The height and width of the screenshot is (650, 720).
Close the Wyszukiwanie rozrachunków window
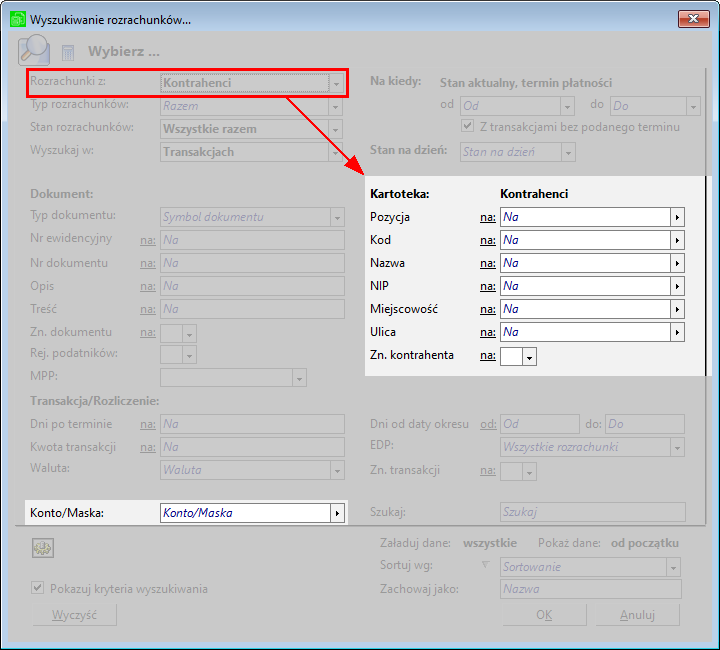tap(693, 19)
